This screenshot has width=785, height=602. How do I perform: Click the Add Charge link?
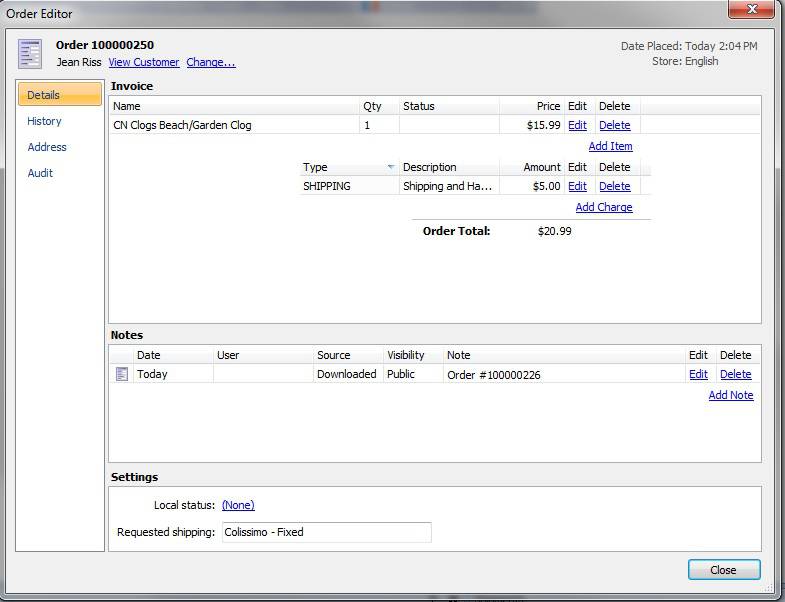coord(604,207)
